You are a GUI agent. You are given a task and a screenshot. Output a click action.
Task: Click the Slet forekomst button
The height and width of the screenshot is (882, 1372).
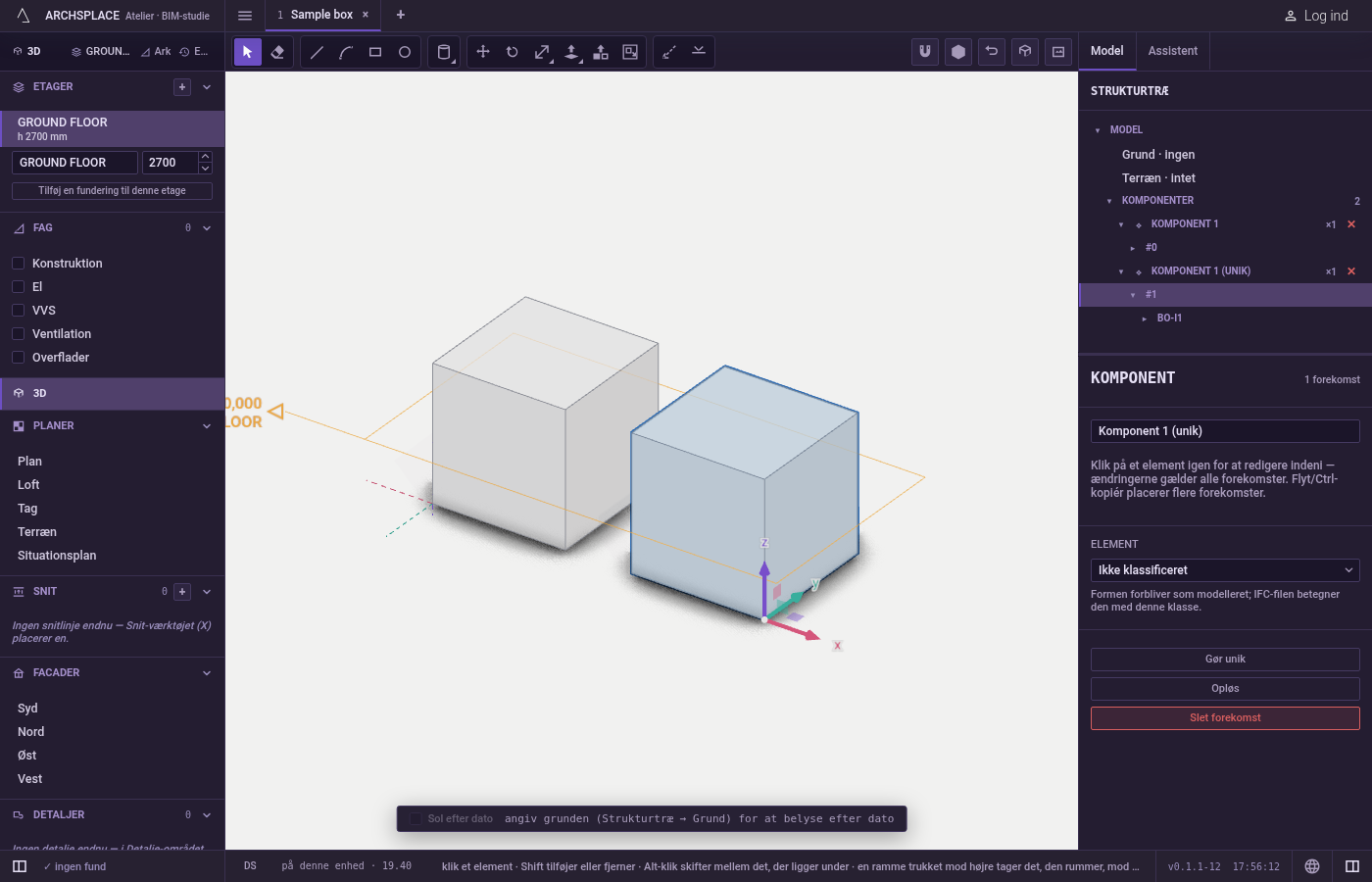pyautogui.click(x=1225, y=718)
